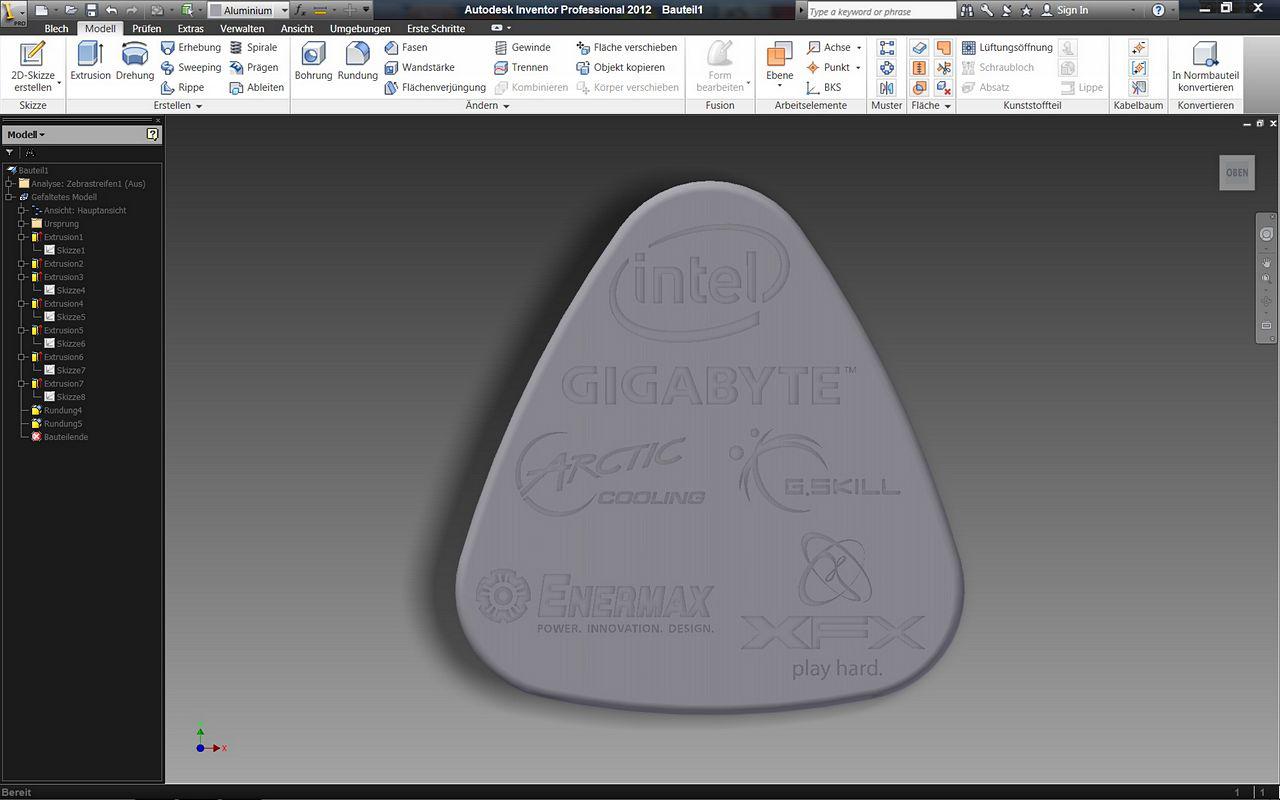This screenshot has width=1280, height=800.
Task: Click the keyword search field
Action: pyautogui.click(x=881, y=11)
